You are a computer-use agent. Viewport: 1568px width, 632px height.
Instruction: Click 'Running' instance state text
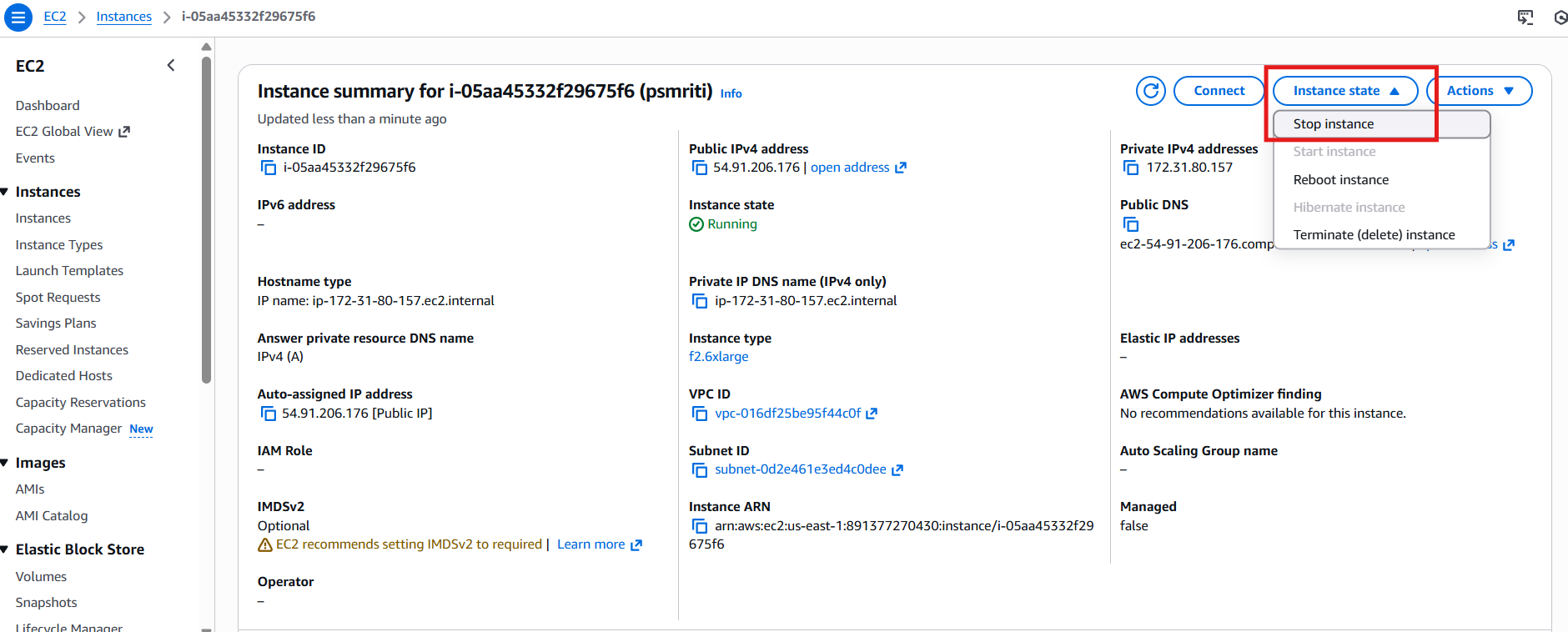(732, 224)
